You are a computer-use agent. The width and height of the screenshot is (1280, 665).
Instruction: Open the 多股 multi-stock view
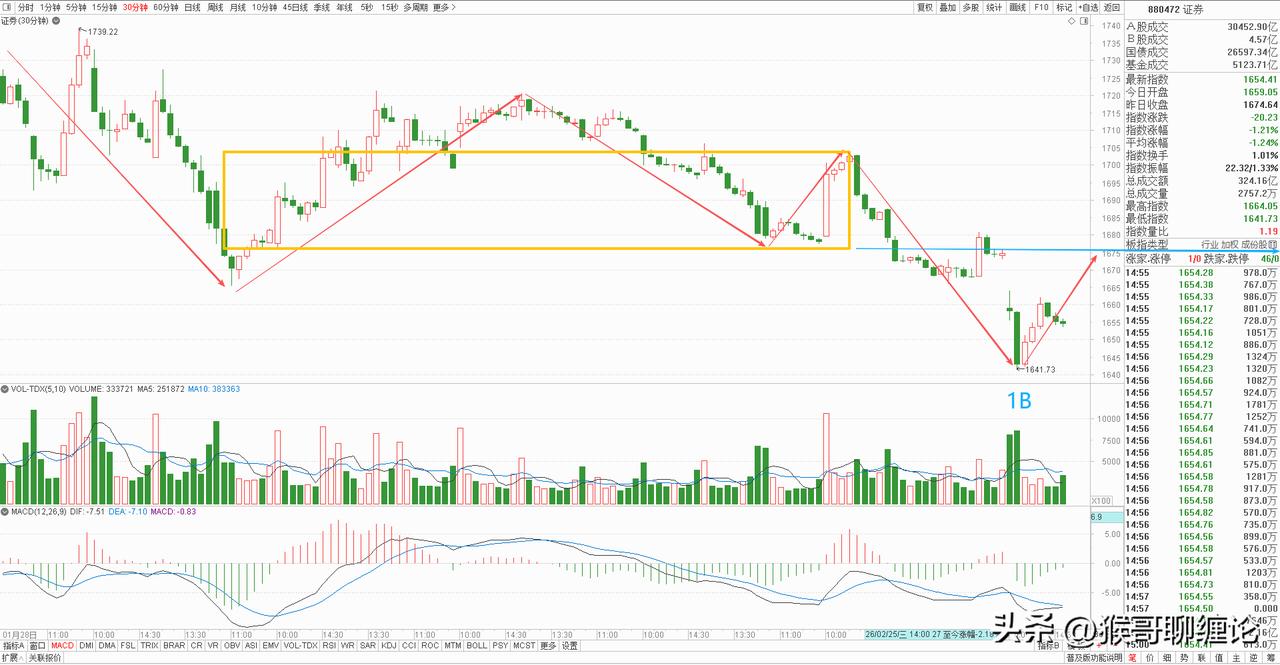[971, 7]
